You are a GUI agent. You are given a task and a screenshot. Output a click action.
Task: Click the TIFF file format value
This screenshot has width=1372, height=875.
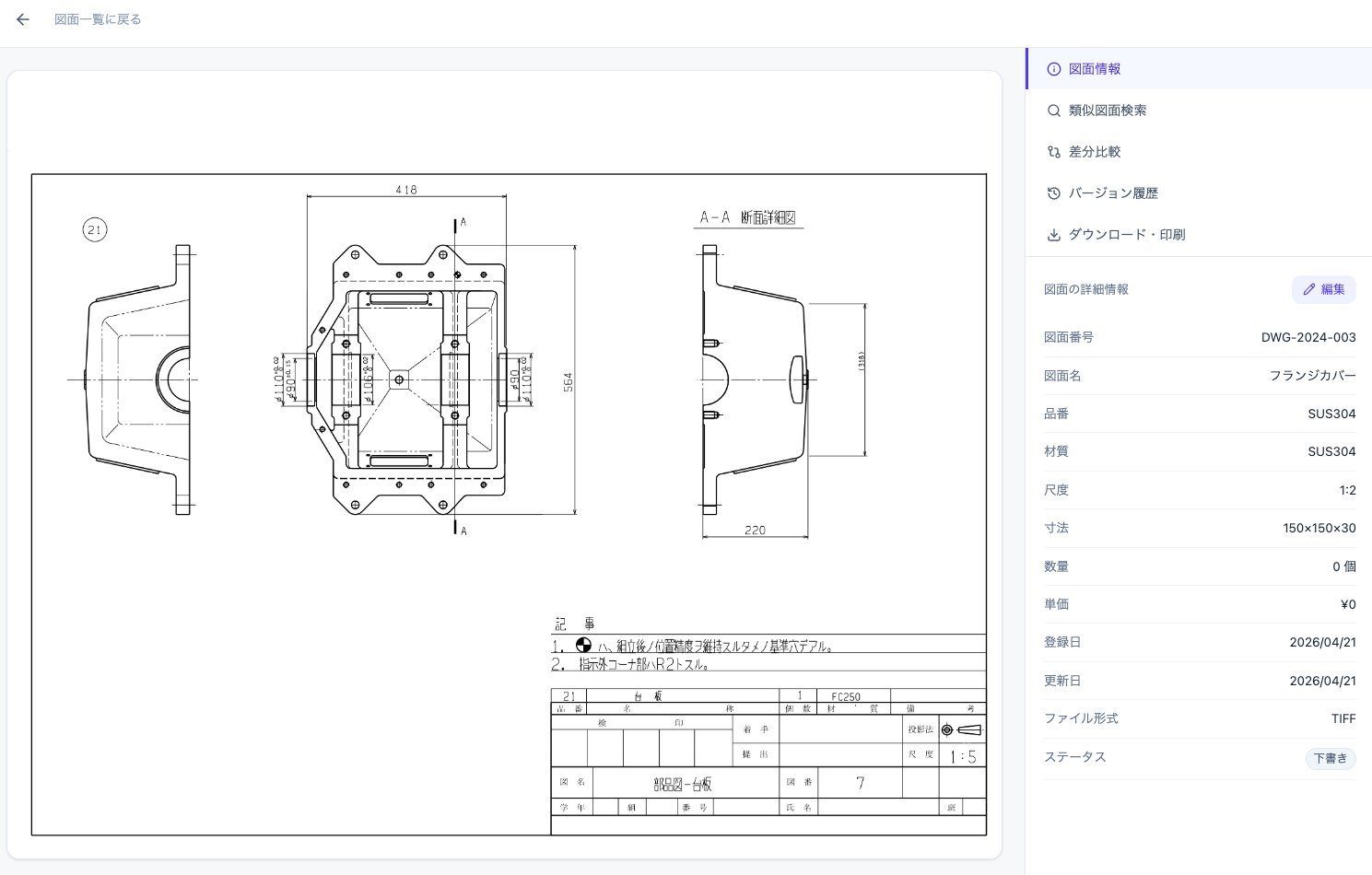coord(1343,718)
